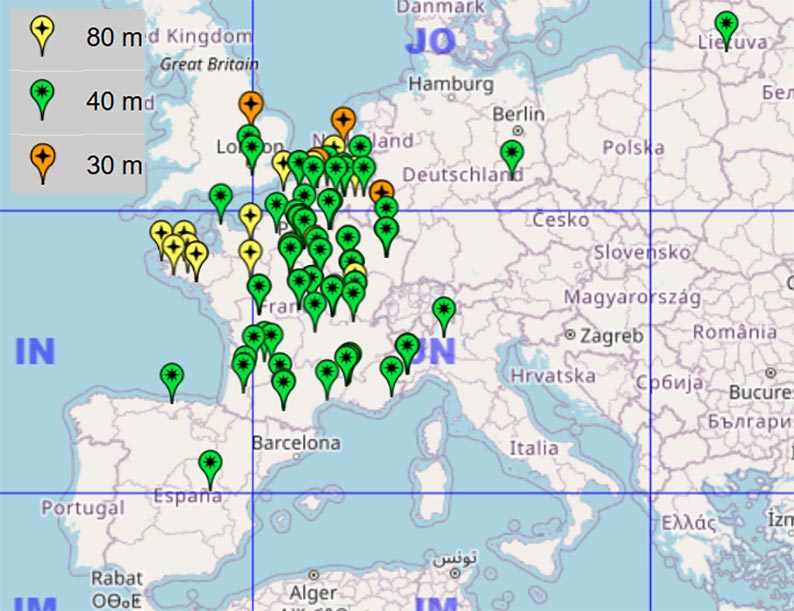Click the Barcelona city label
The width and height of the screenshot is (794, 611).
point(295,442)
